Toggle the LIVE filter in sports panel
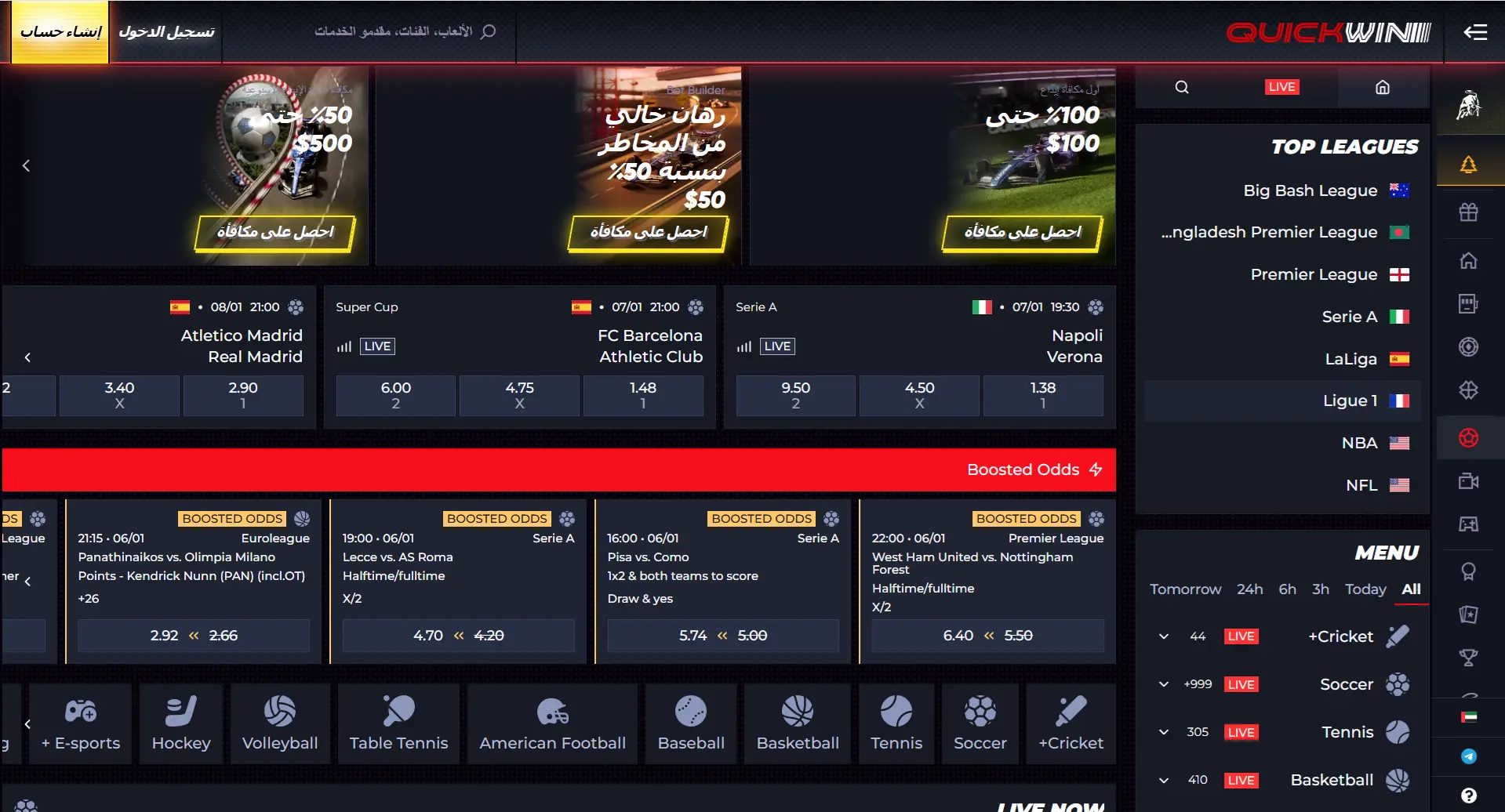Image resolution: width=1505 pixels, height=812 pixels. pos(1281,87)
